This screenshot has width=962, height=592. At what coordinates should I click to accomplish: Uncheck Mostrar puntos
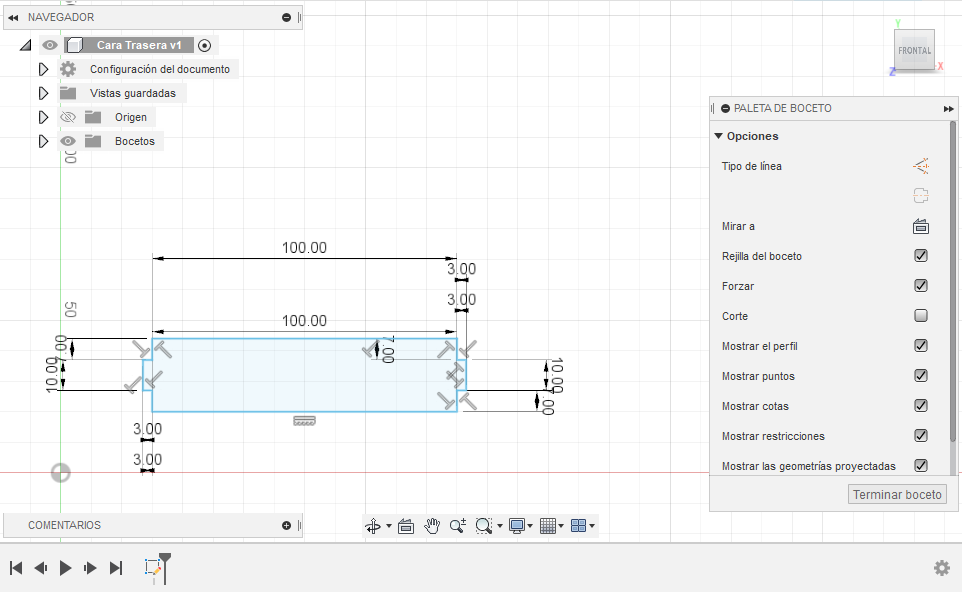click(921, 376)
